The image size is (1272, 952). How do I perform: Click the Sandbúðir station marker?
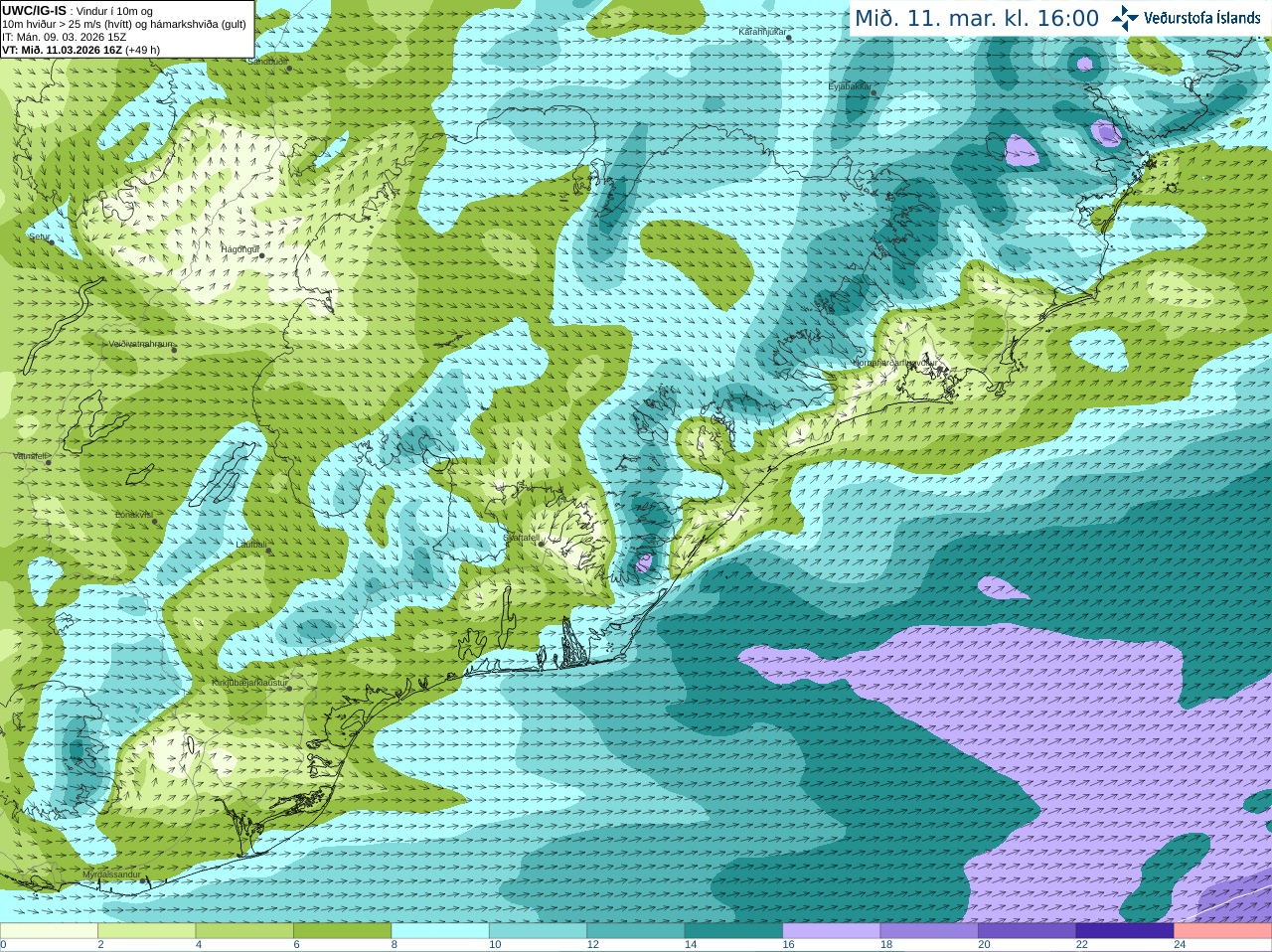click(x=289, y=69)
